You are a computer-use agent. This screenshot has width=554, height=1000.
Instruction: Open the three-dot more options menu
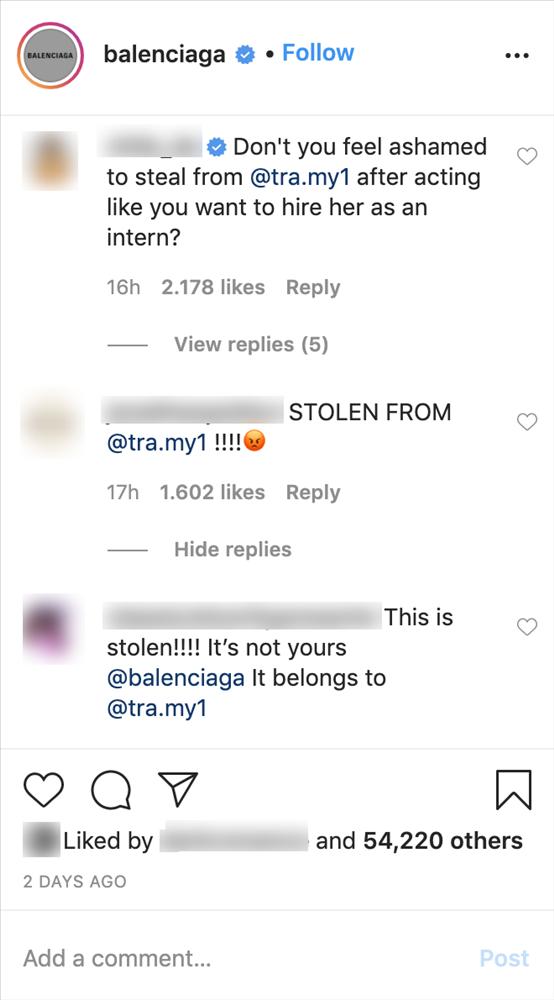coord(516,55)
